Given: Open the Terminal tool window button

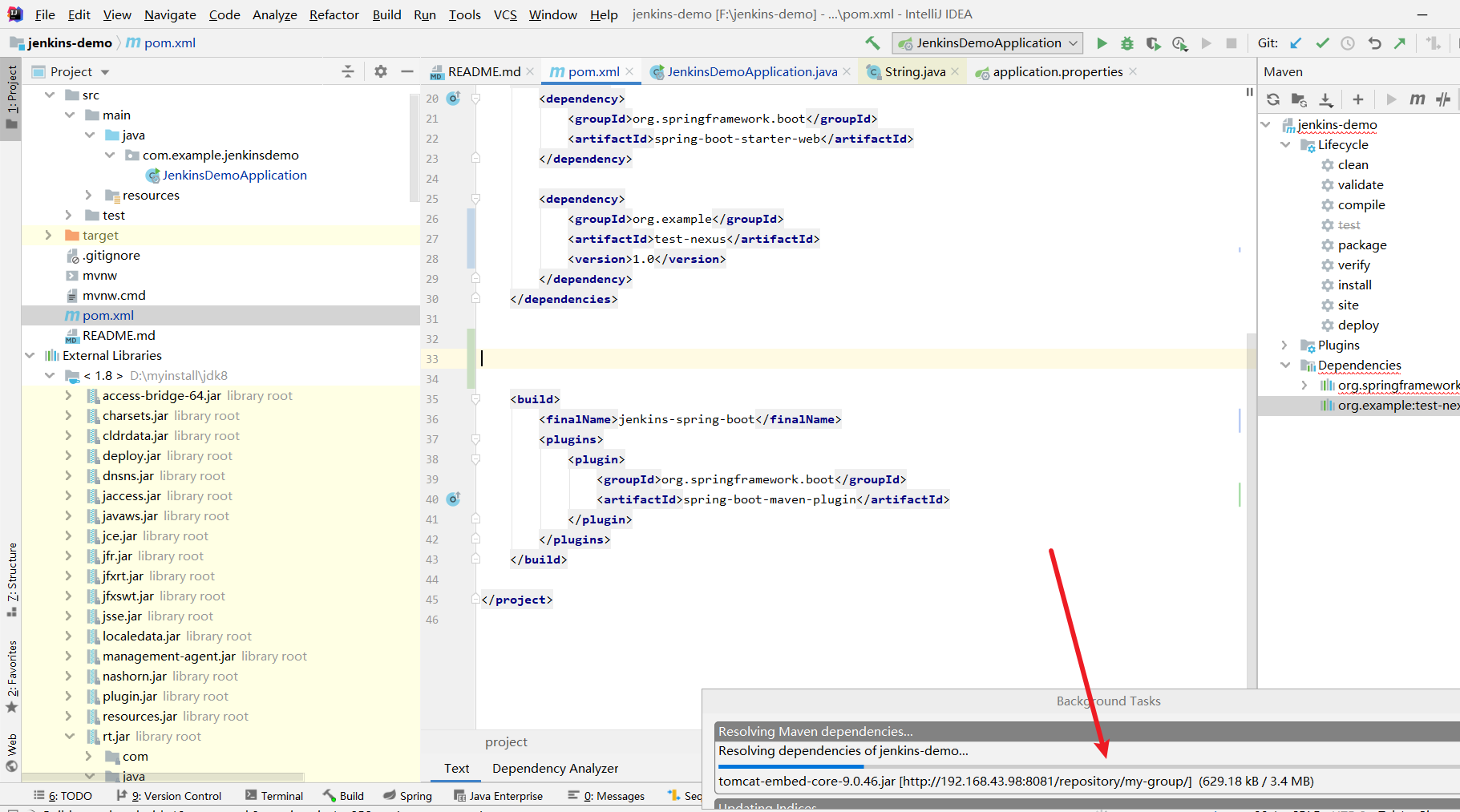Looking at the screenshot, I should coord(274,796).
